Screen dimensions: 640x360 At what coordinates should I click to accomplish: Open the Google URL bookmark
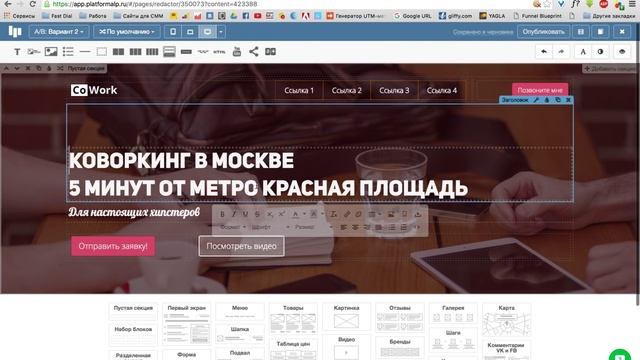(x=413, y=16)
